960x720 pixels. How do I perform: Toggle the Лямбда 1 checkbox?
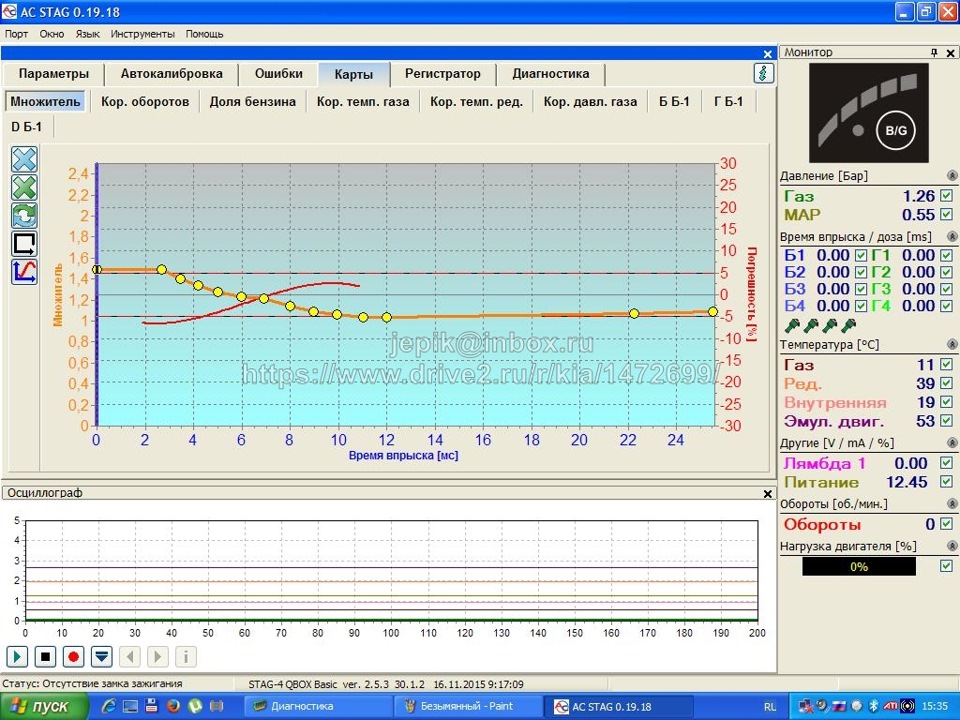point(946,463)
